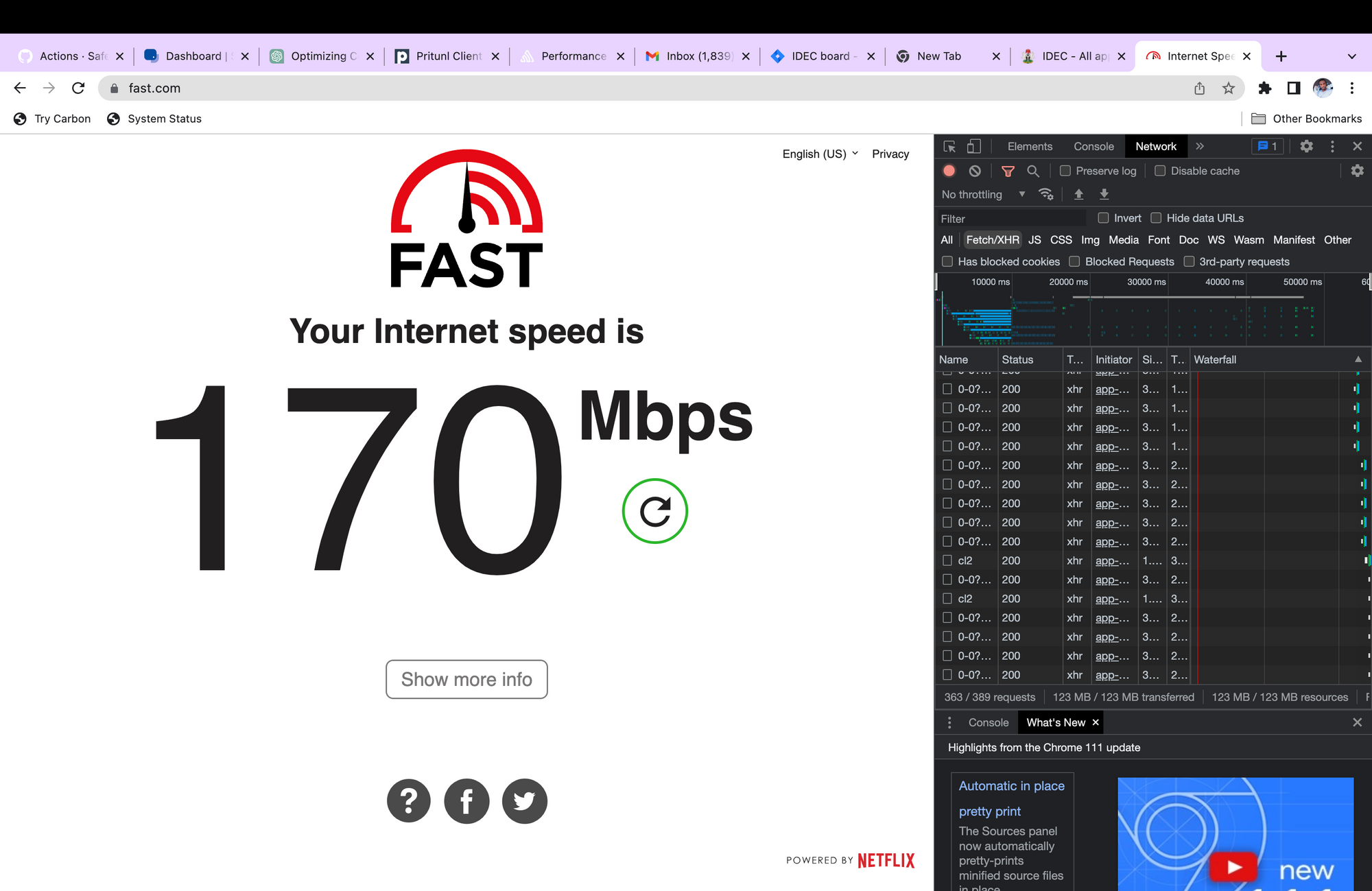1372x891 pixels.
Task: Switch to the Elements tab
Action: pyautogui.click(x=1030, y=146)
